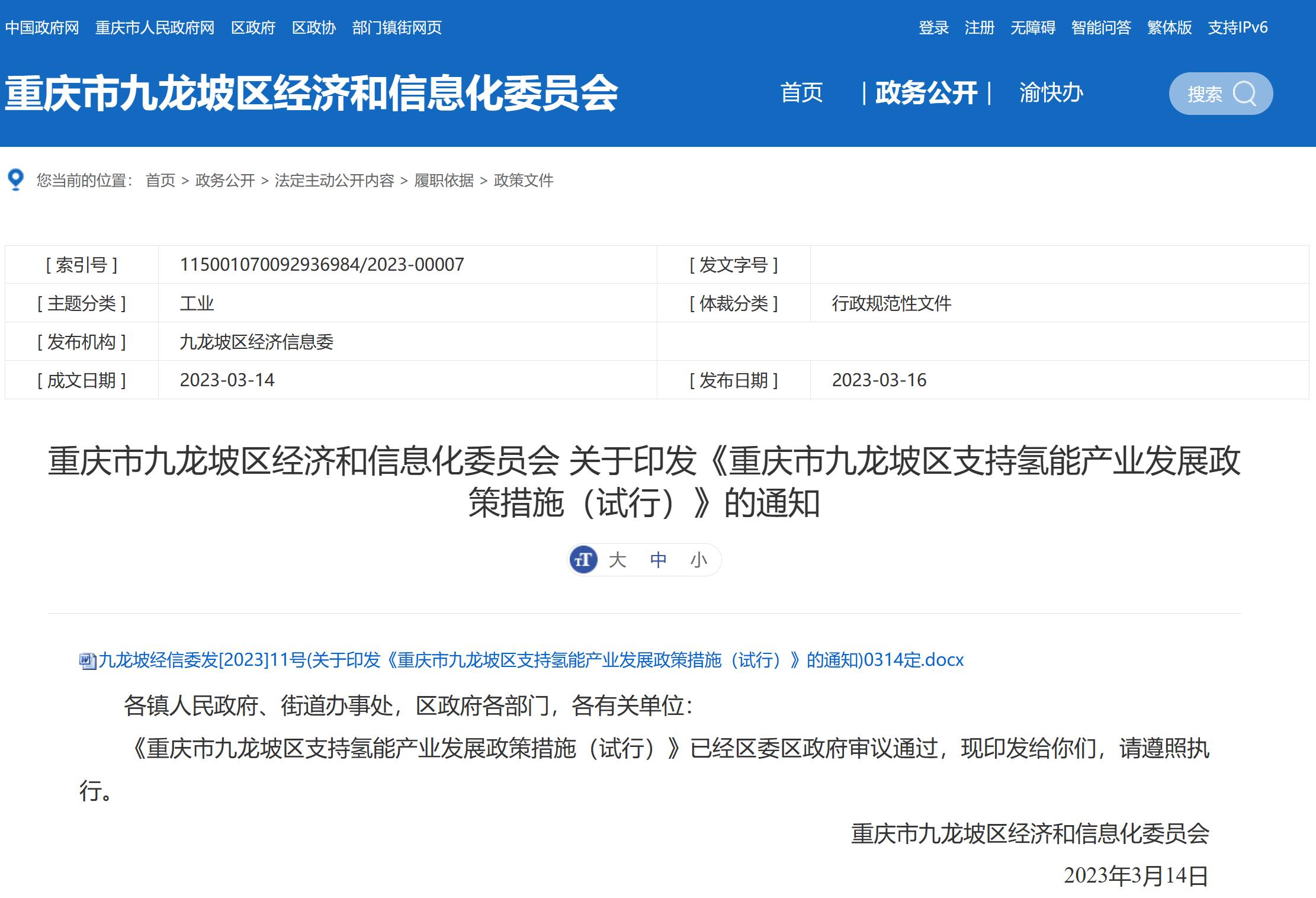Screen dimensions: 1316x898
Task: Click 登录 in top bar
Action: [933, 28]
